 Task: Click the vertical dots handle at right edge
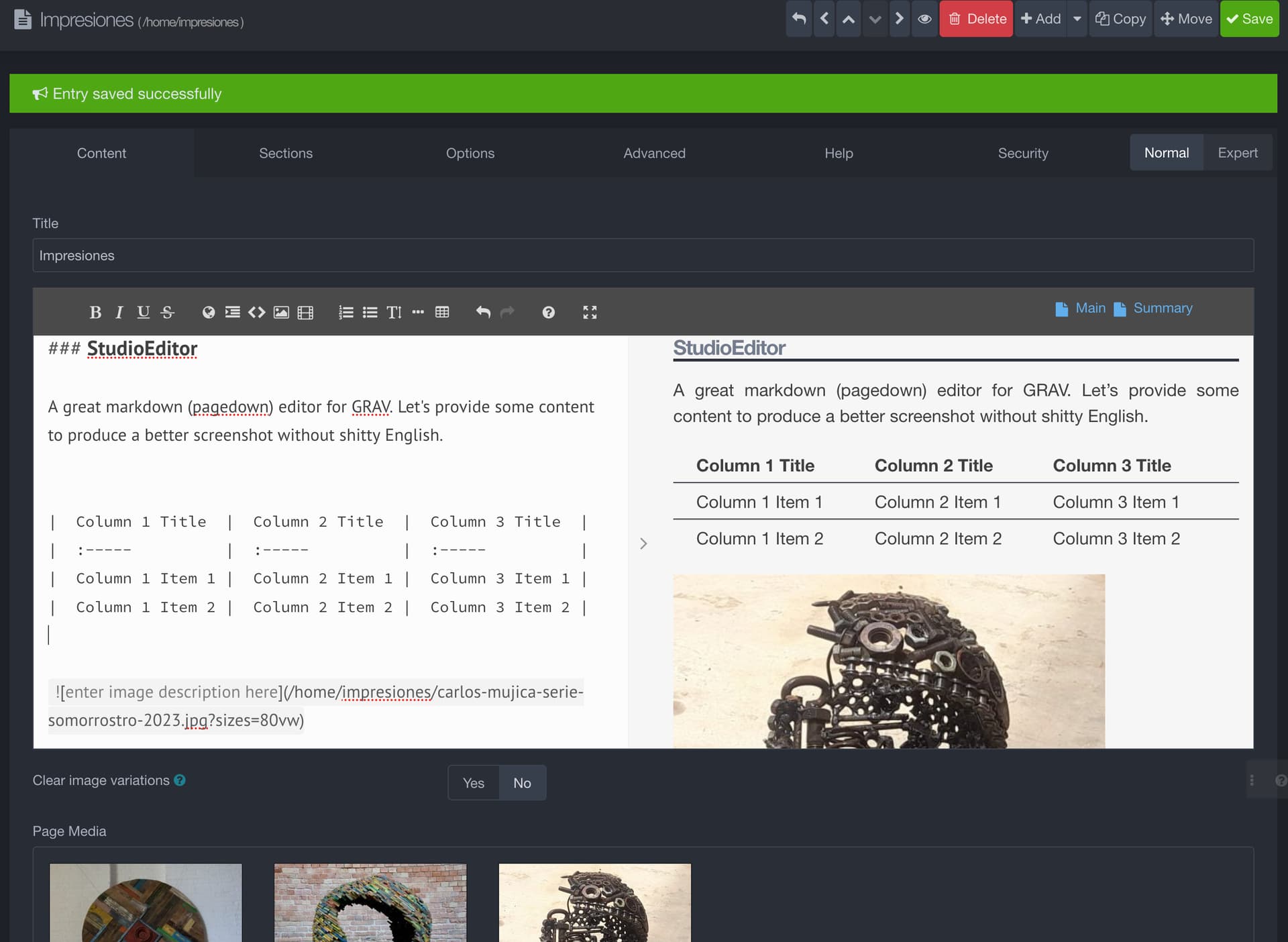point(1252,780)
